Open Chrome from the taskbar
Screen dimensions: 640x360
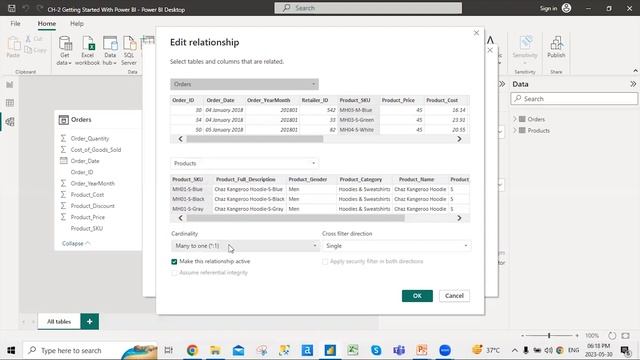192,350
